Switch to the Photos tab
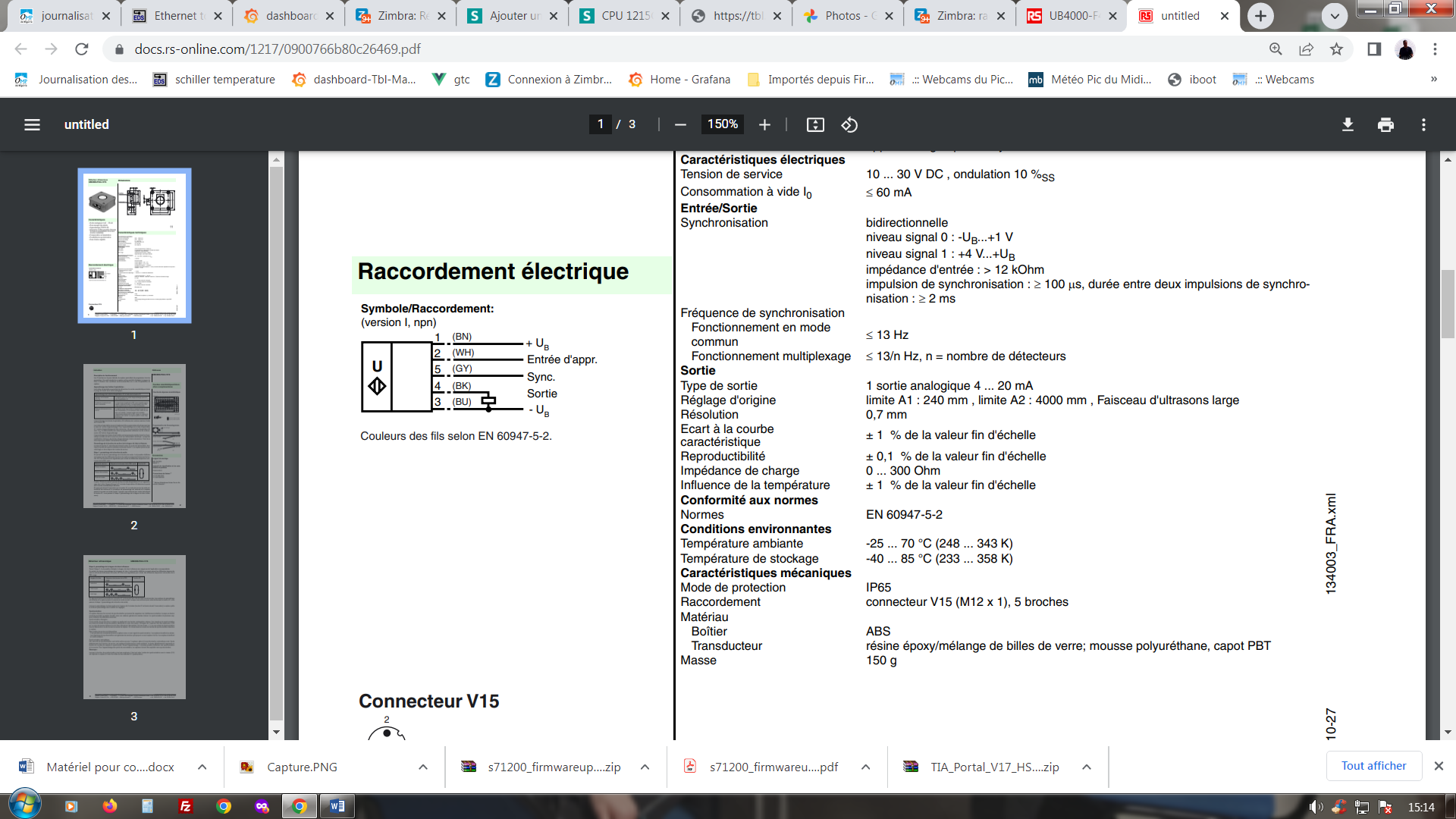The width and height of the screenshot is (1456, 819). click(842, 15)
